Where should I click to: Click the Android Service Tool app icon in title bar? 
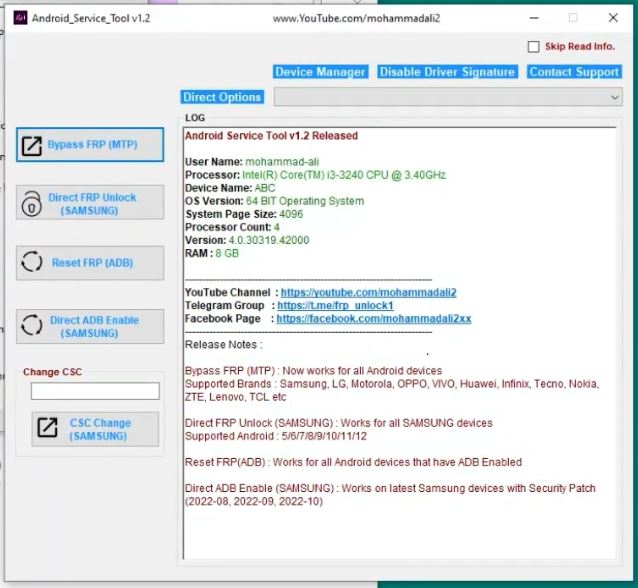point(20,18)
